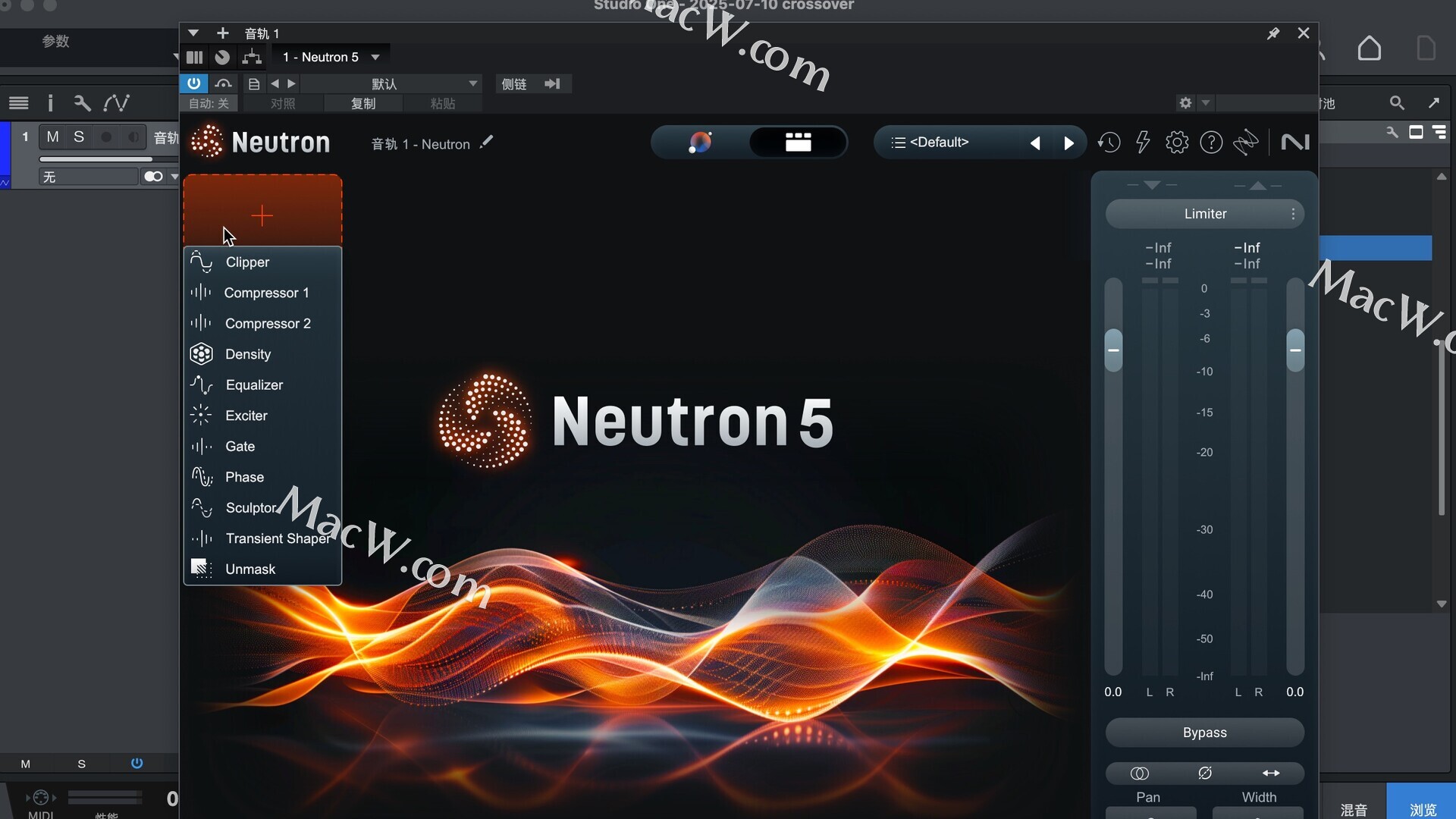The image size is (1456, 819).
Task: Open Neutron settings gear
Action: tap(1177, 143)
